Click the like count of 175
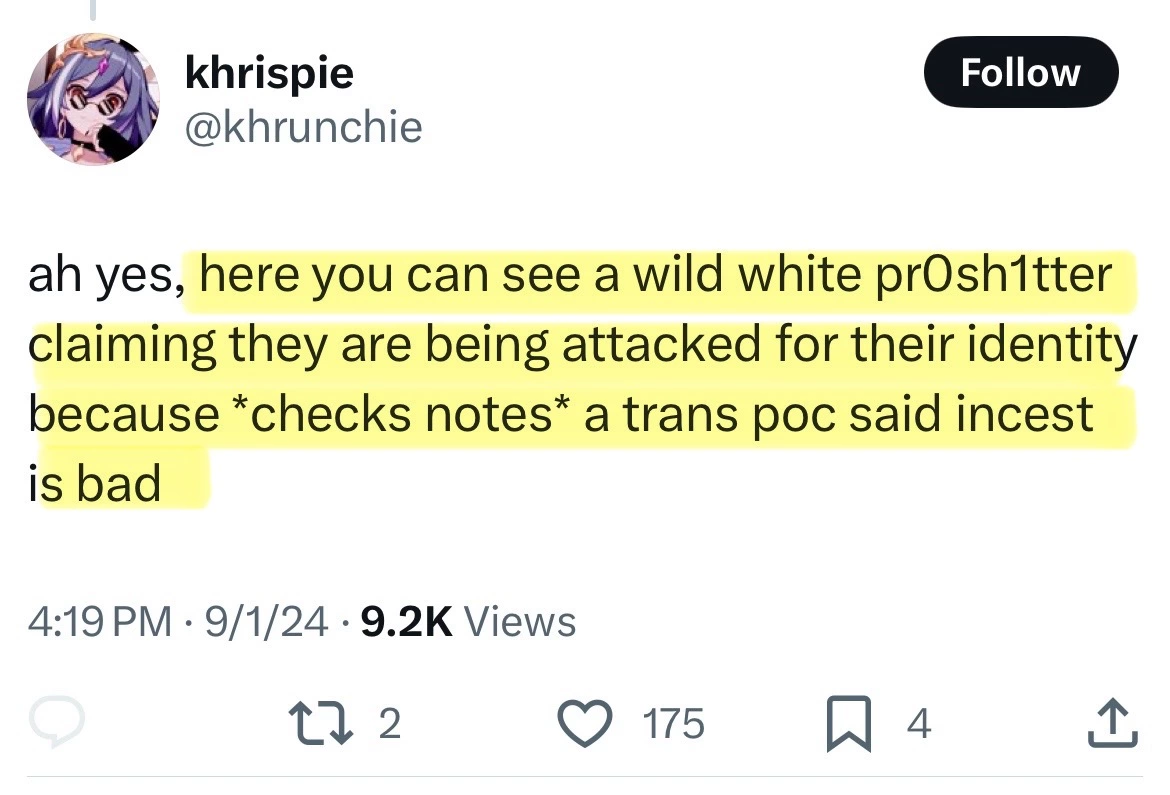 point(675,723)
